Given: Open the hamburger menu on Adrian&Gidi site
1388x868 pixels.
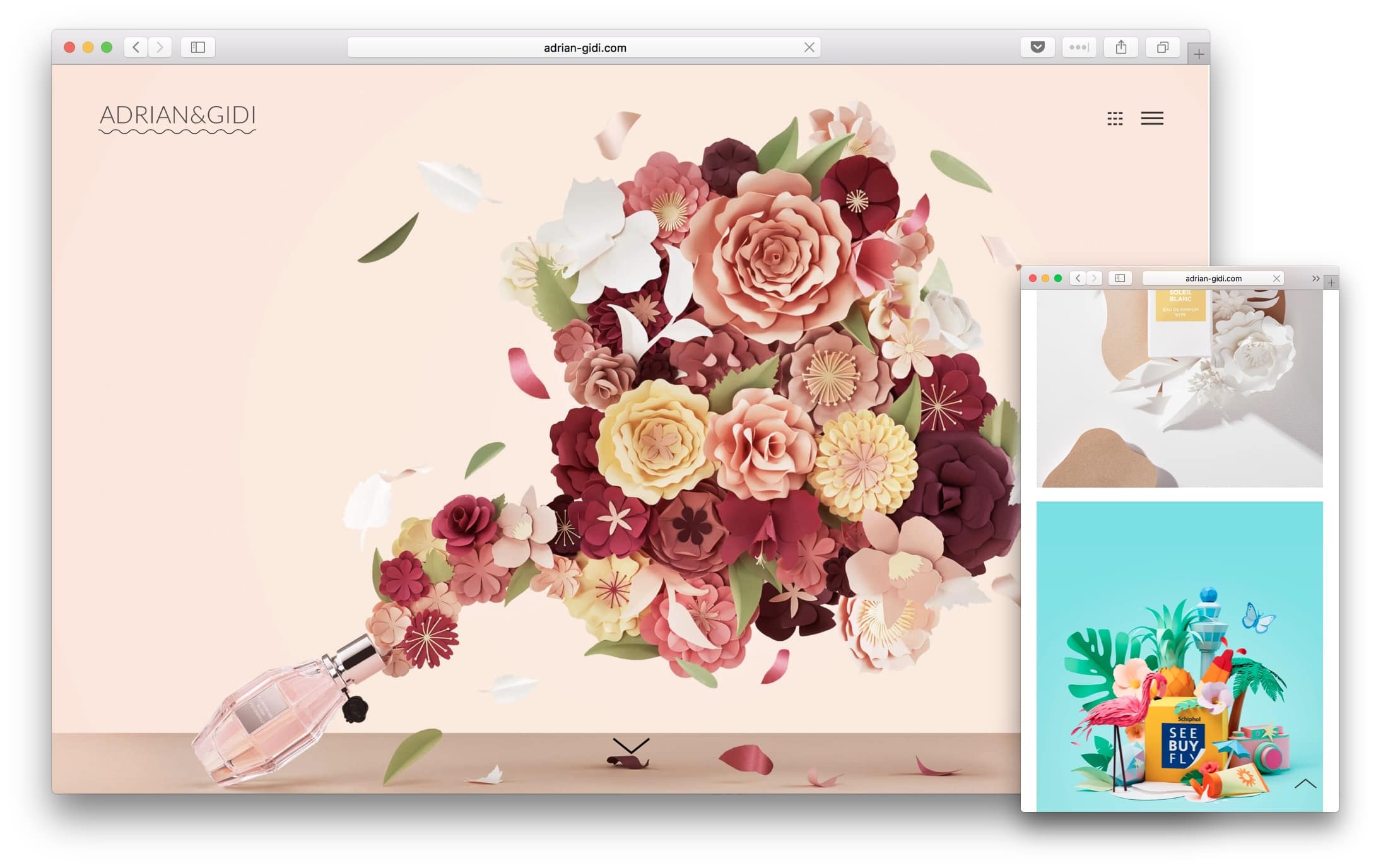Looking at the screenshot, I should click(x=1152, y=119).
